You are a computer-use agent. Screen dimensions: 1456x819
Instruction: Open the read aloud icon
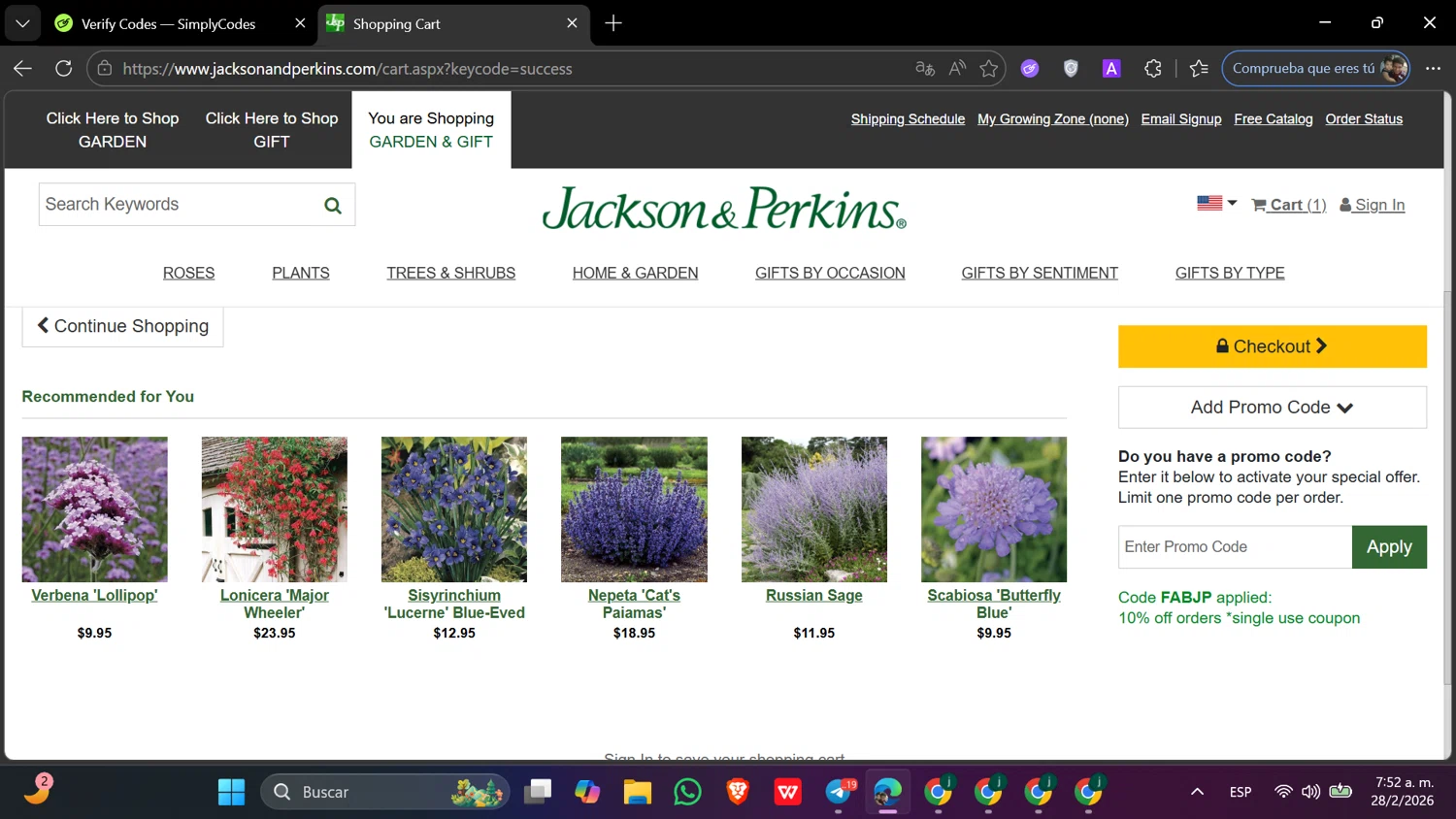(x=957, y=68)
